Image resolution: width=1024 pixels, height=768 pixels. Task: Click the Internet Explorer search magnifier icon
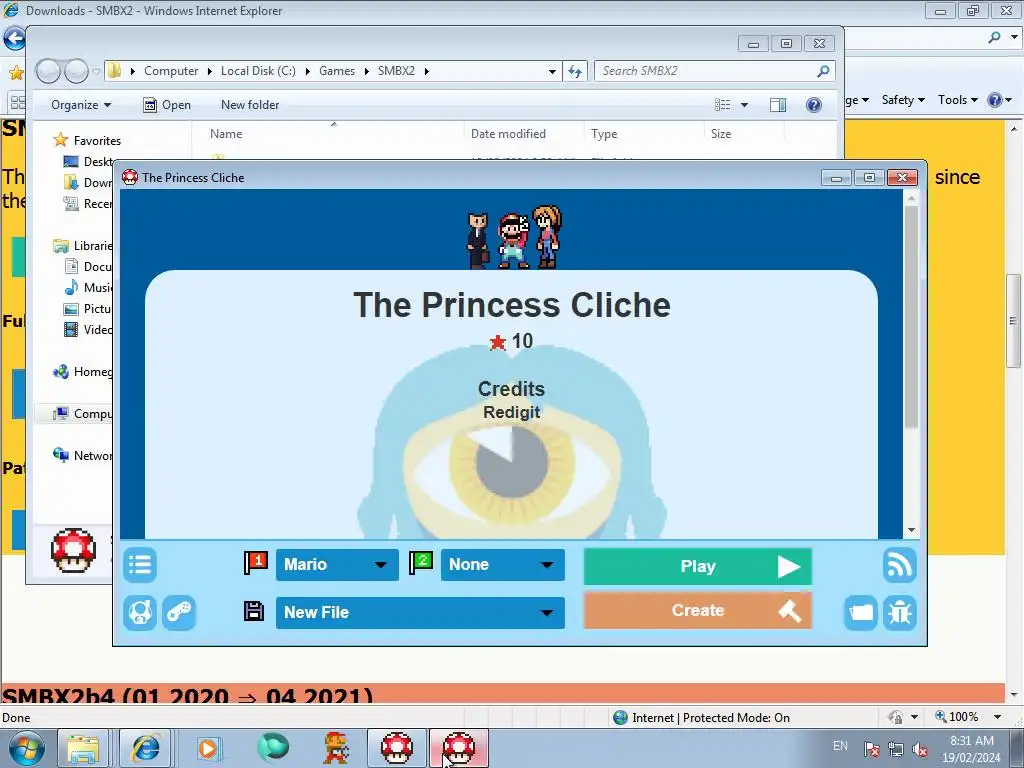pyautogui.click(x=995, y=38)
